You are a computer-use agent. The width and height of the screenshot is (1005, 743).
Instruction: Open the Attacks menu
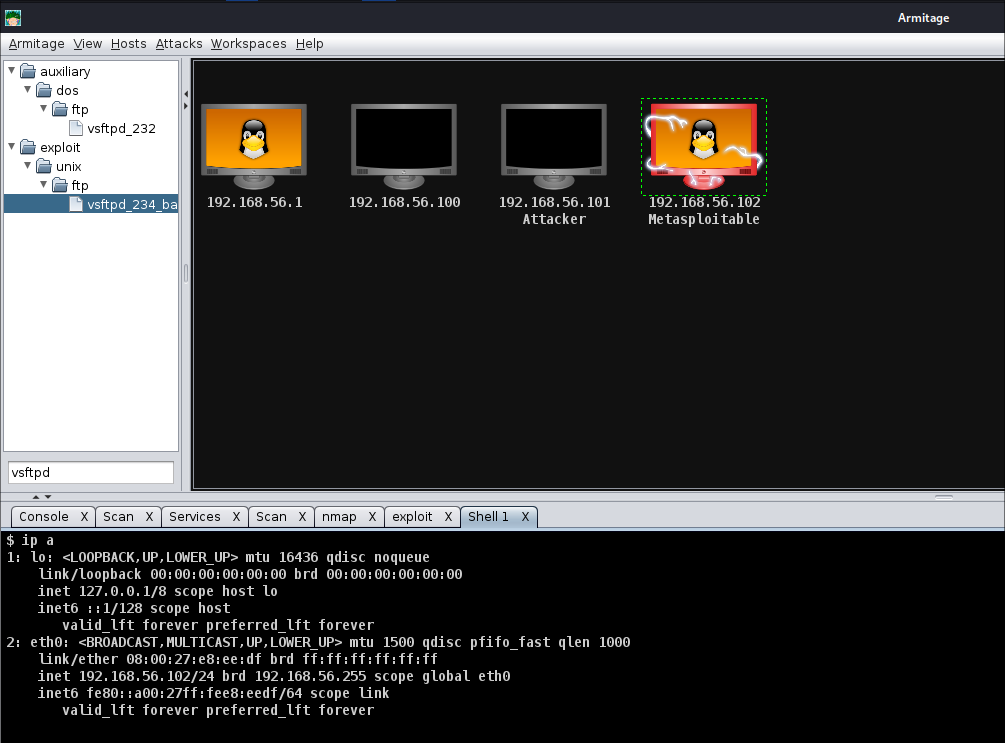click(179, 44)
